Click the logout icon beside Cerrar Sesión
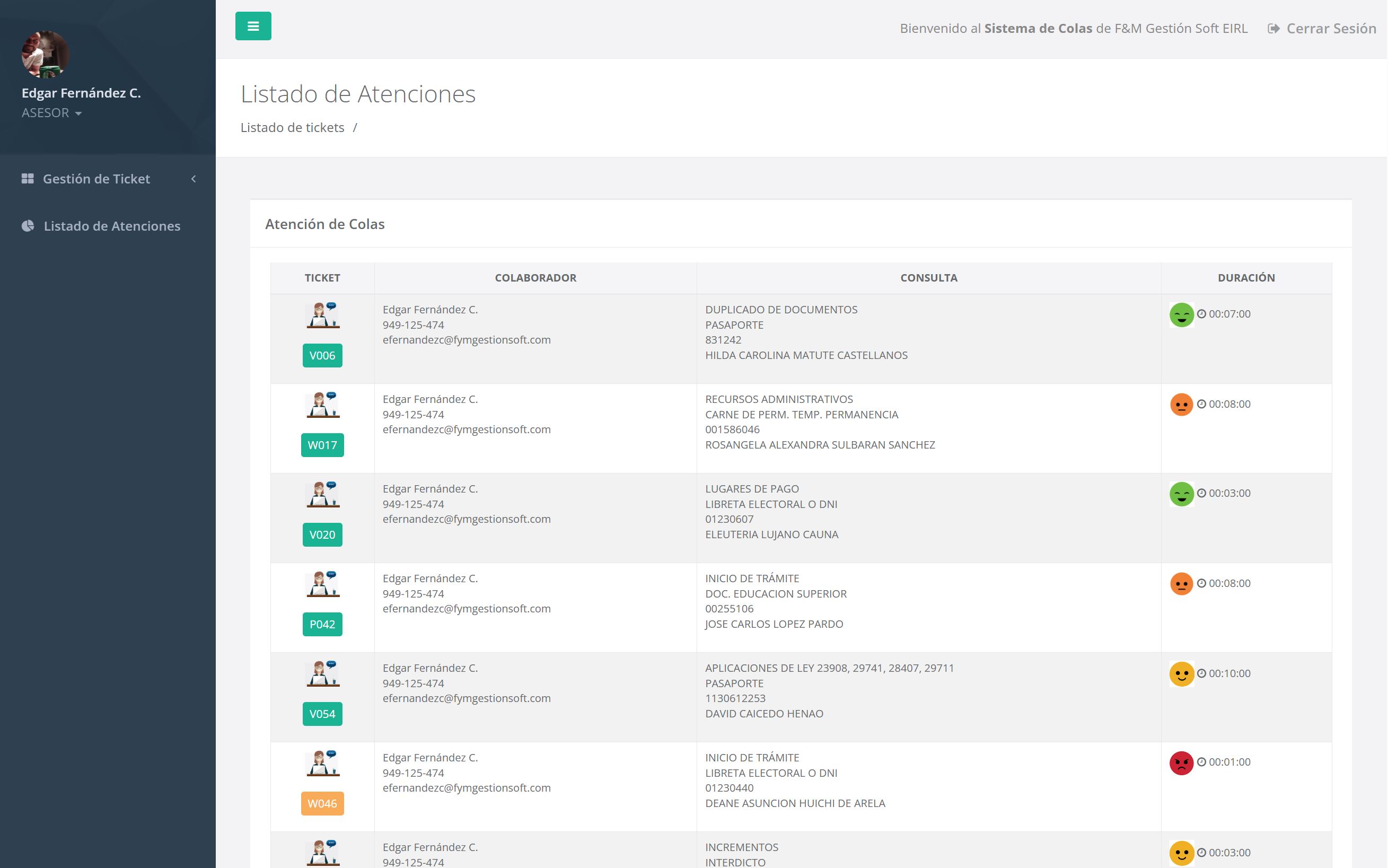1388x868 pixels. click(x=1272, y=28)
